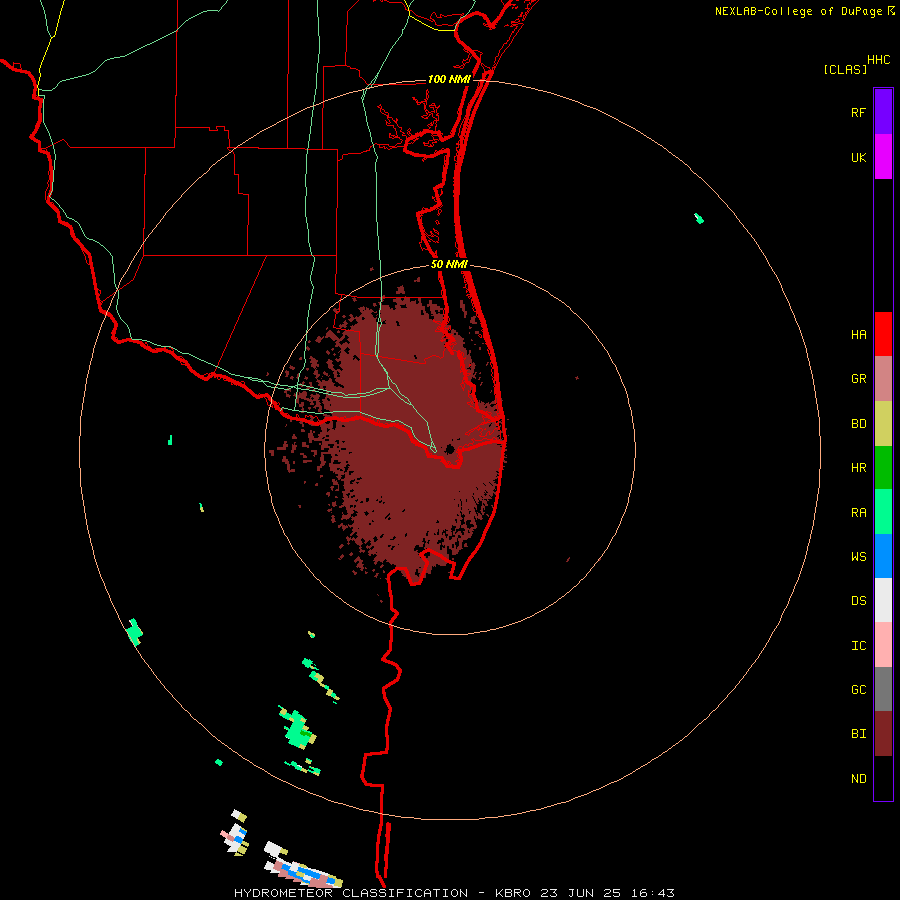The image size is (900, 900).
Task: Click the DS white legend swatch
Action: click(x=883, y=600)
